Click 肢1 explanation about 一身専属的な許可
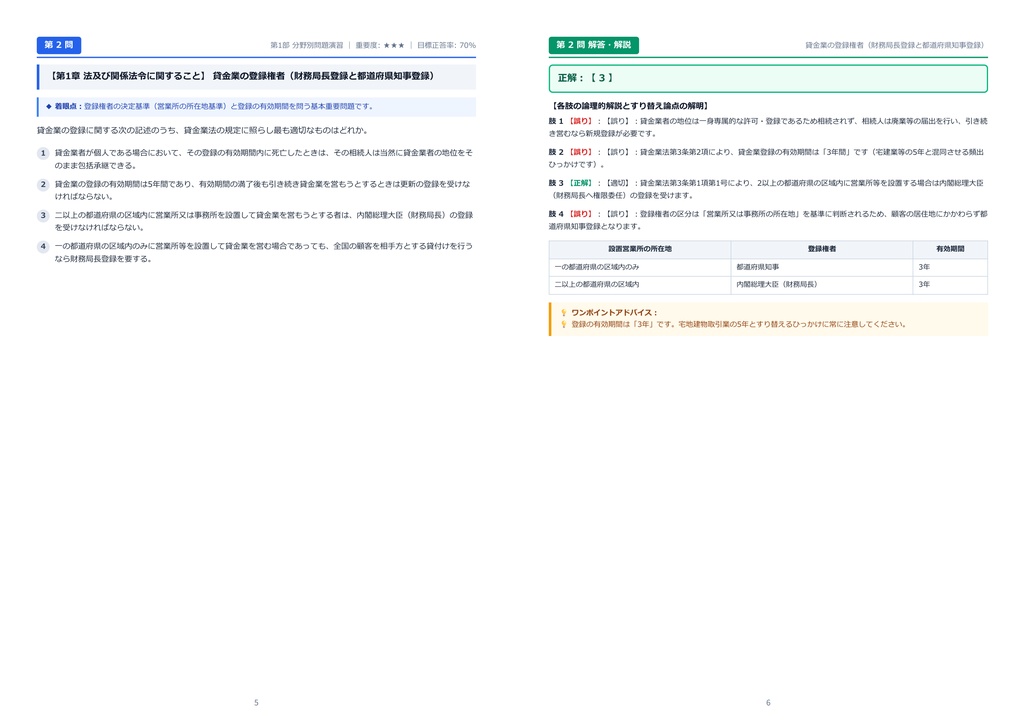This screenshot has width=1024, height=724. (768, 127)
